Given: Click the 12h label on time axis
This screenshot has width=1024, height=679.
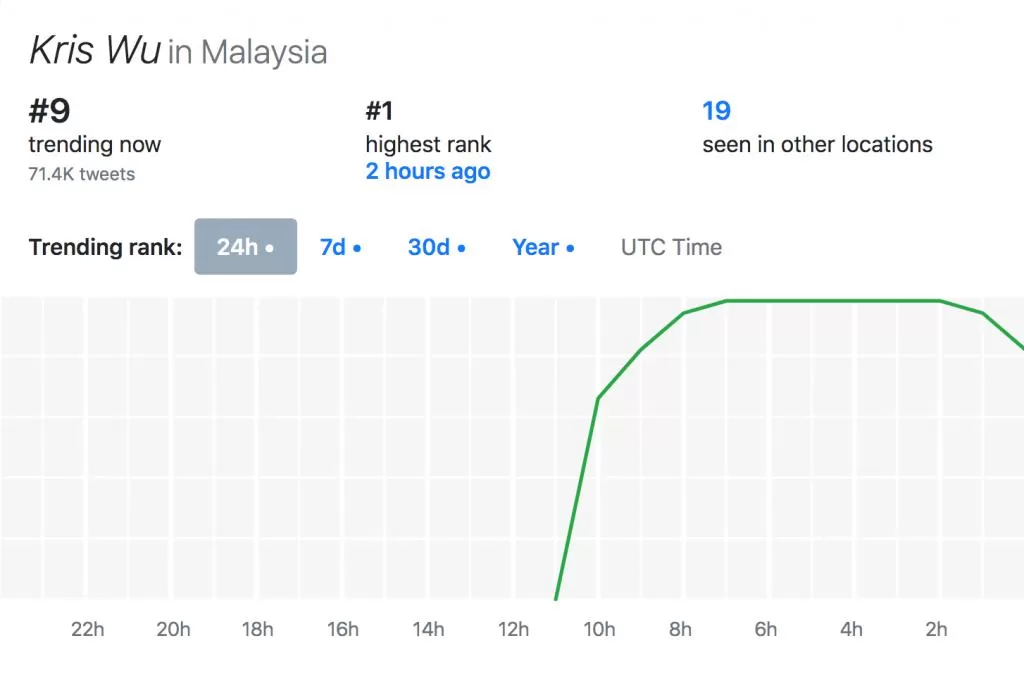Looking at the screenshot, I should tap(513, 629).
